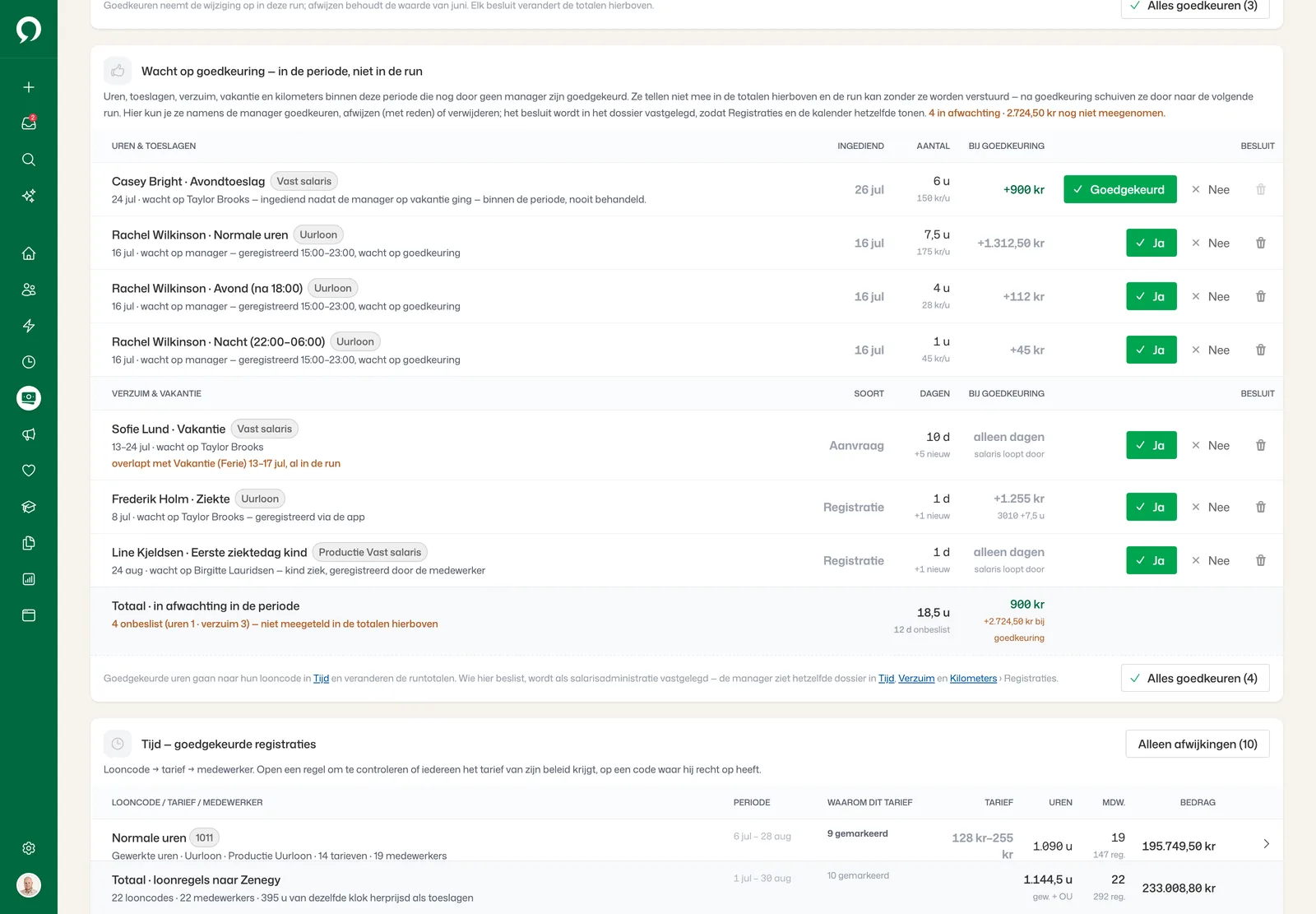Open the user avatar at sidebar bottom
1316x914 pixels.
29,885
